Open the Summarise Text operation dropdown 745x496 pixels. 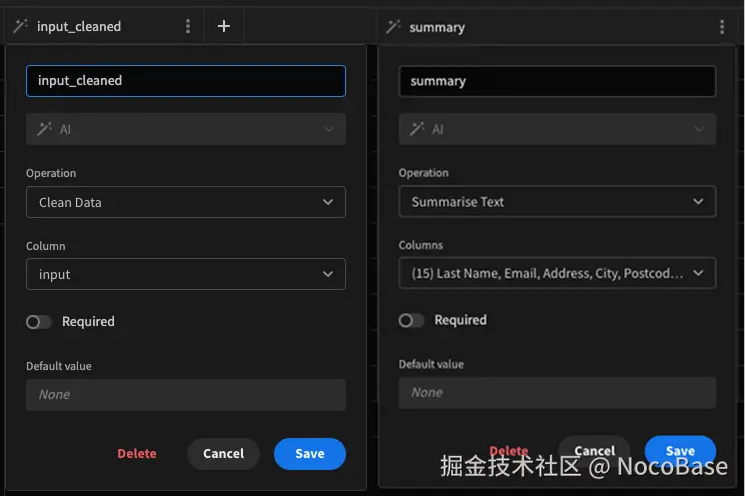(x=557, y=201)
